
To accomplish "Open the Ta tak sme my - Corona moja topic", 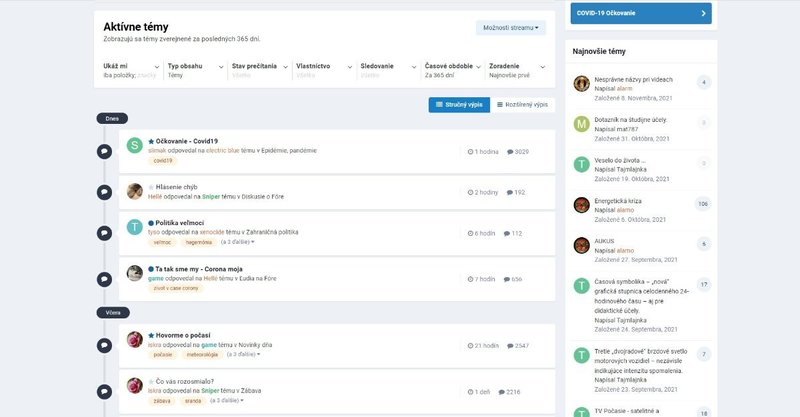I will 199,269.
